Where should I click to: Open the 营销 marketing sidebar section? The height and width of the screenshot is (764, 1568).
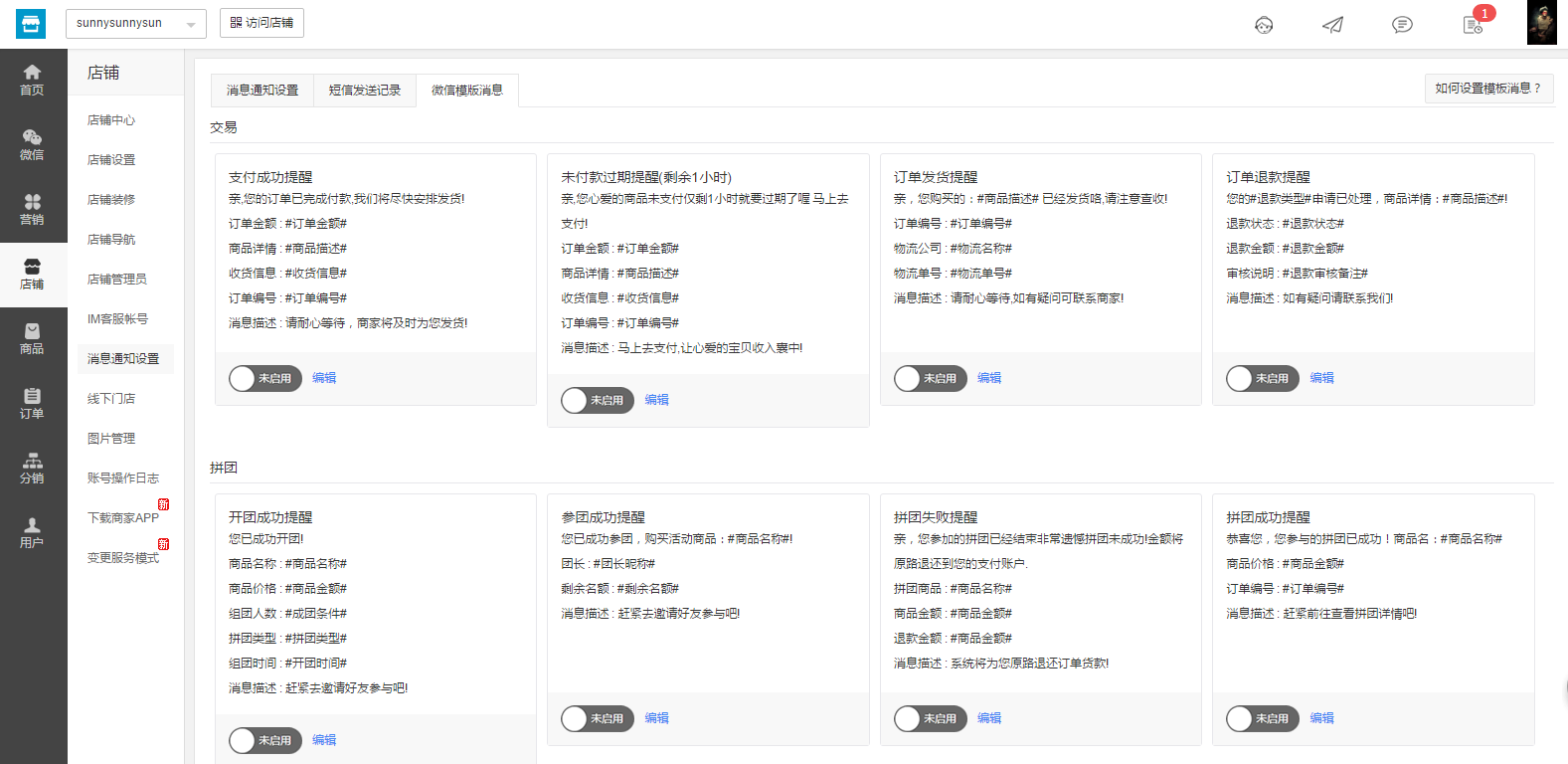[x=32, y=209]
